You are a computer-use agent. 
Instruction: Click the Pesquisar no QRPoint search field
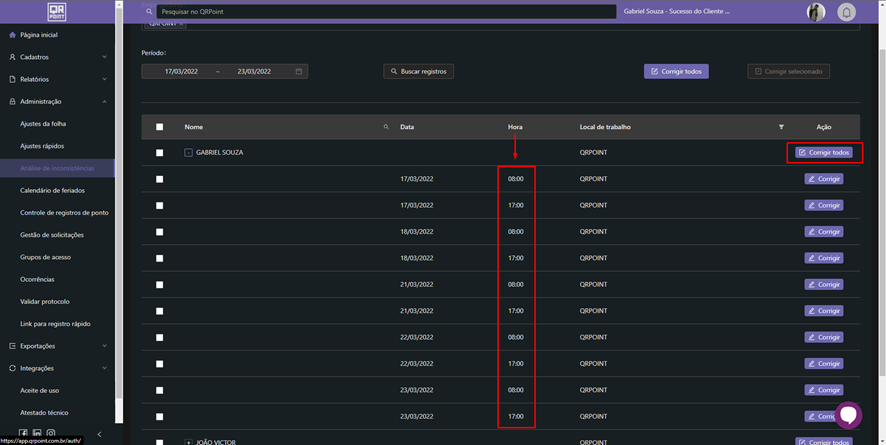pos(385,12)
